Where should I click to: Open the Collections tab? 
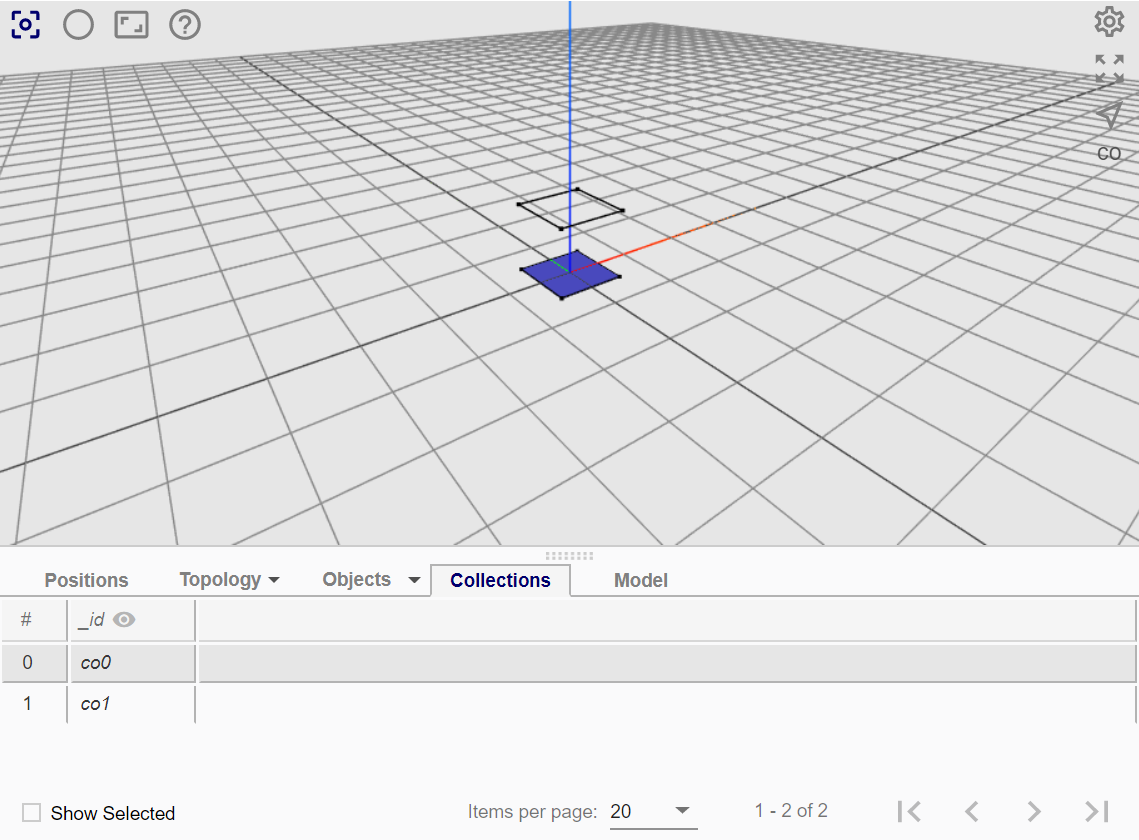point(500,580)
